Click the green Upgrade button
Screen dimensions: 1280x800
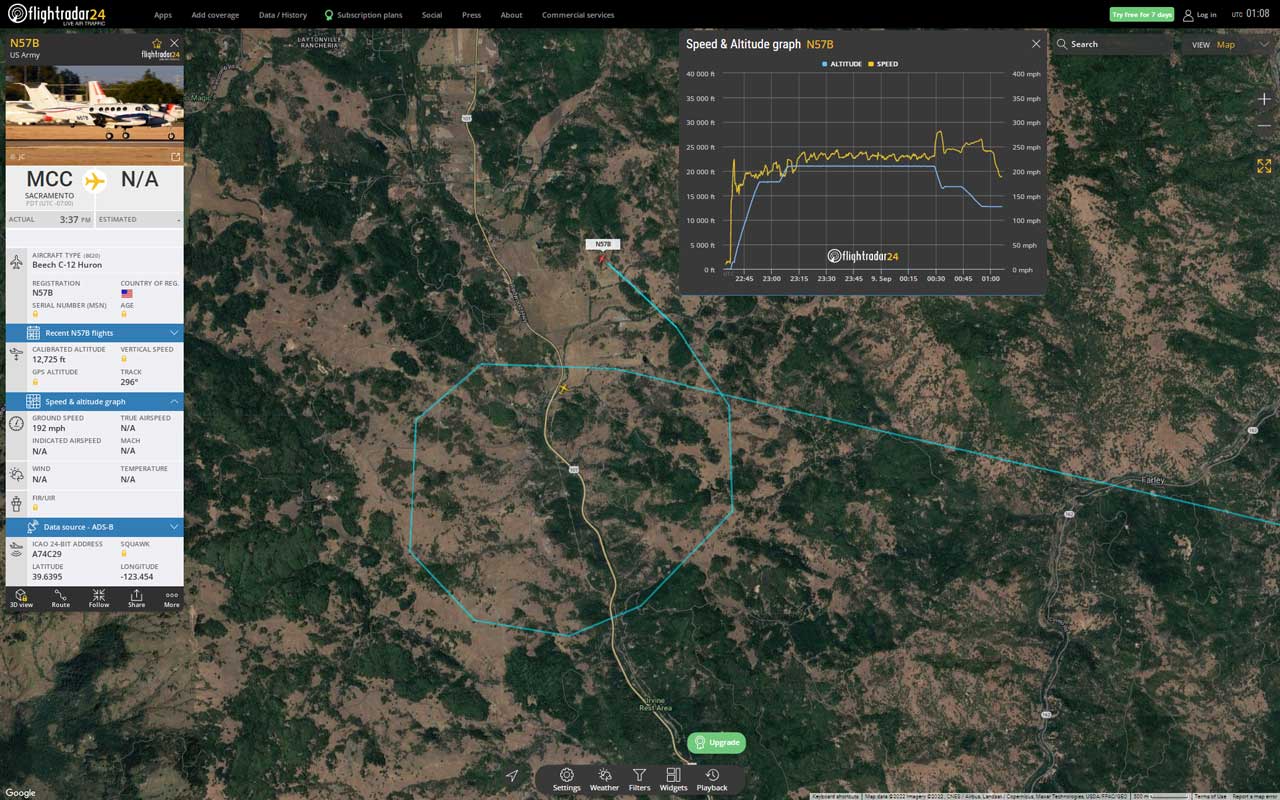coord(716,742)
